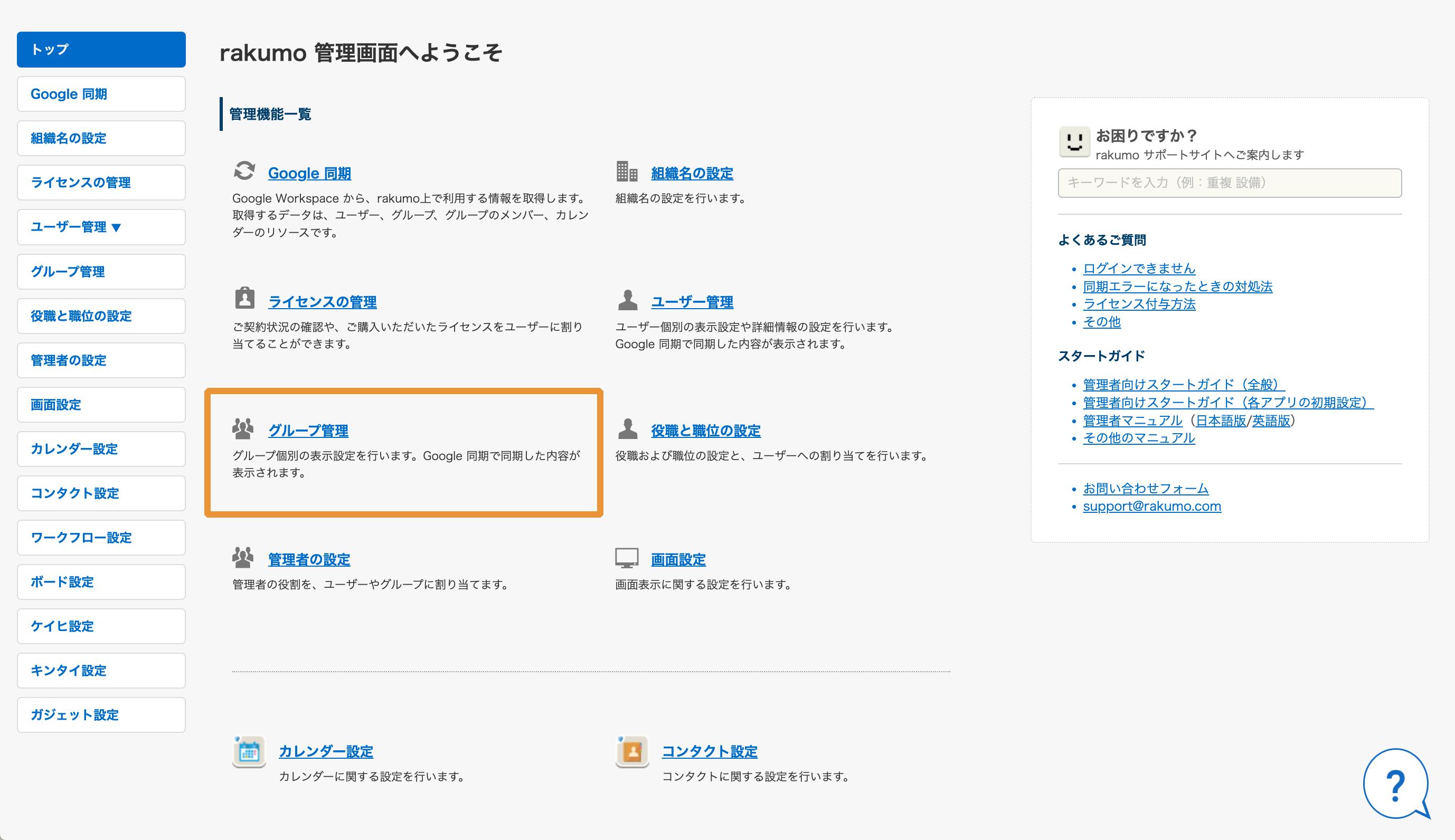Open ライセンスの管理 in the sidebar
This screenshot has width=1455, height=840.
(x=101, y=183)
